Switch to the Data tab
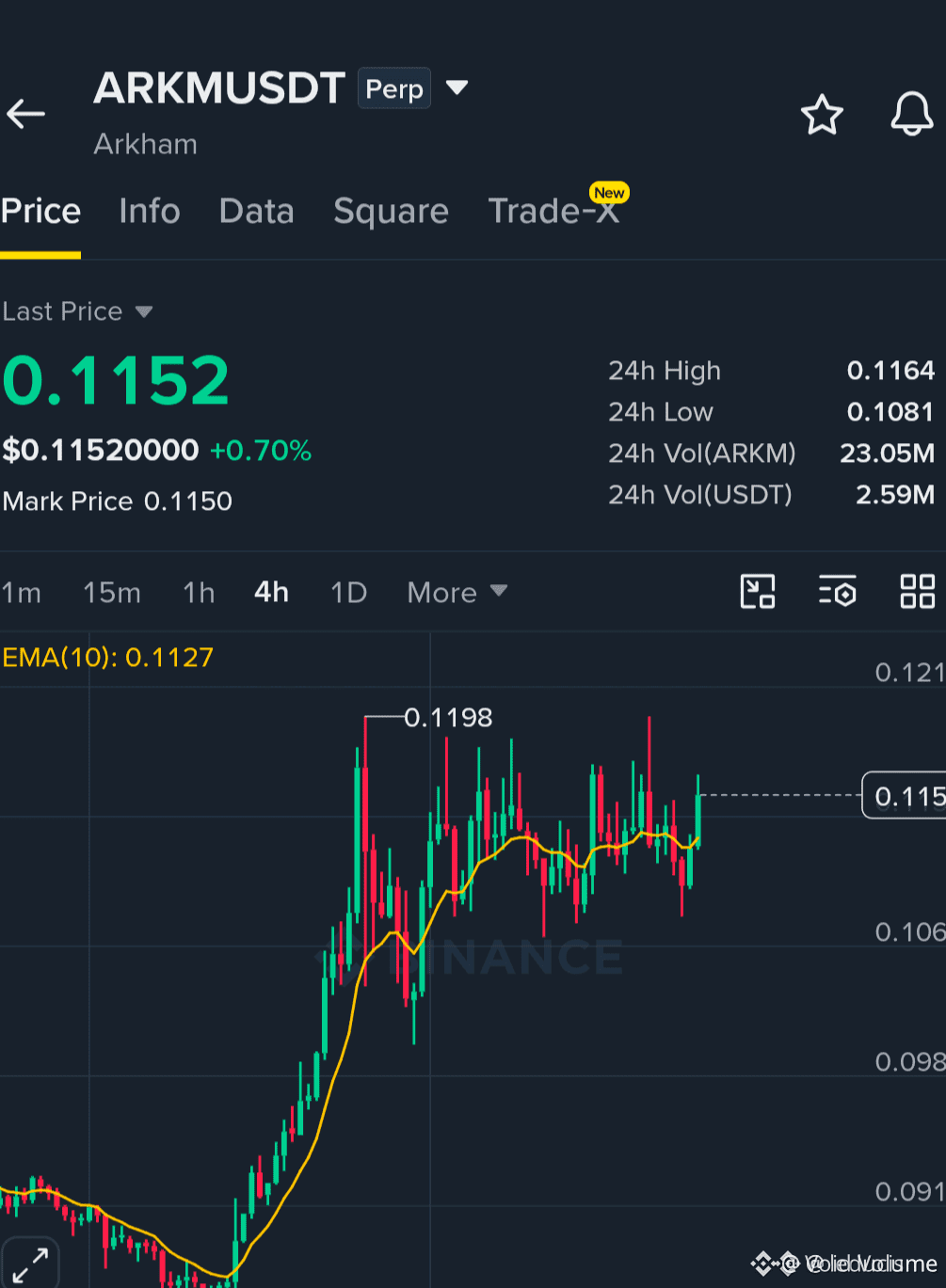 pyautogui.click(x=256, y=211)
